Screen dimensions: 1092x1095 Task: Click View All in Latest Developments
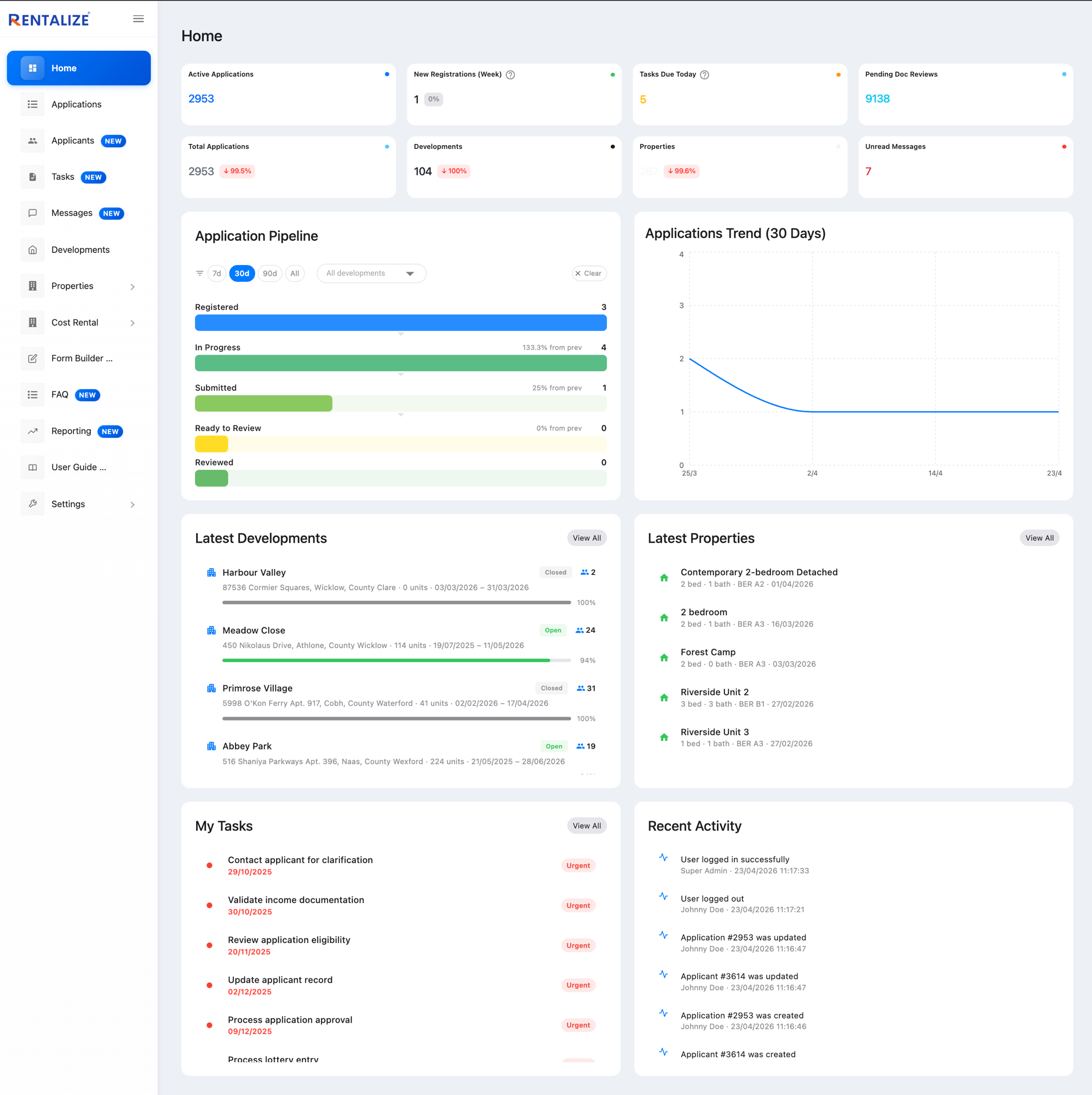[587, 537]
